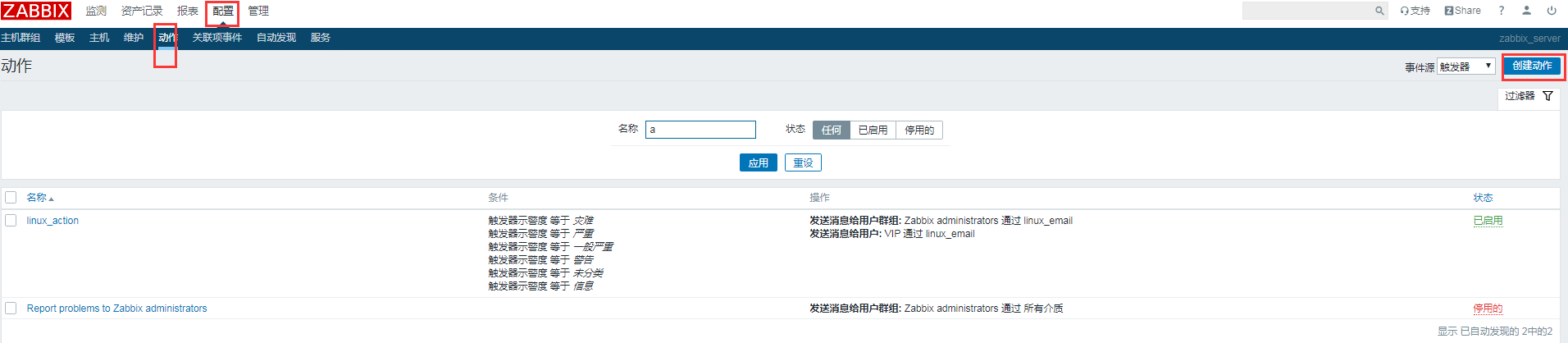Open Report problems to Zabbix administrators
1568x343 pixels.
(x=116, y=309)
